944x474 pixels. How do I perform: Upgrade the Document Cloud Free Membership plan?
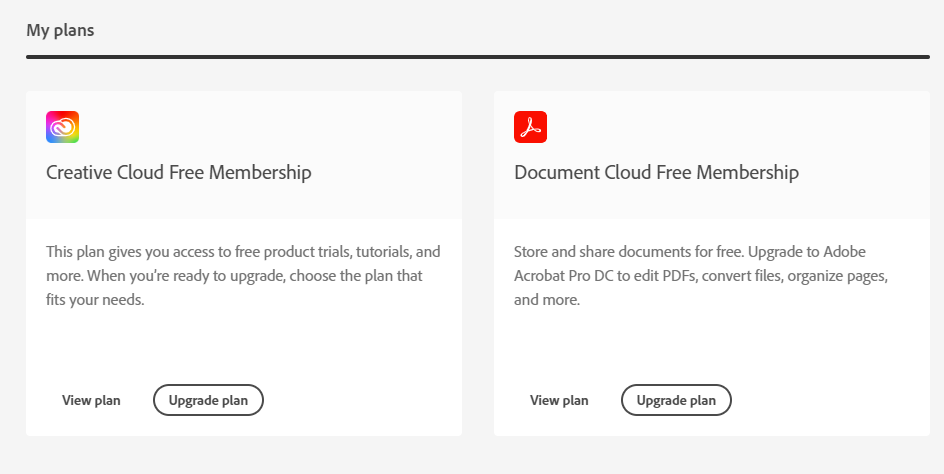(676, 401)
